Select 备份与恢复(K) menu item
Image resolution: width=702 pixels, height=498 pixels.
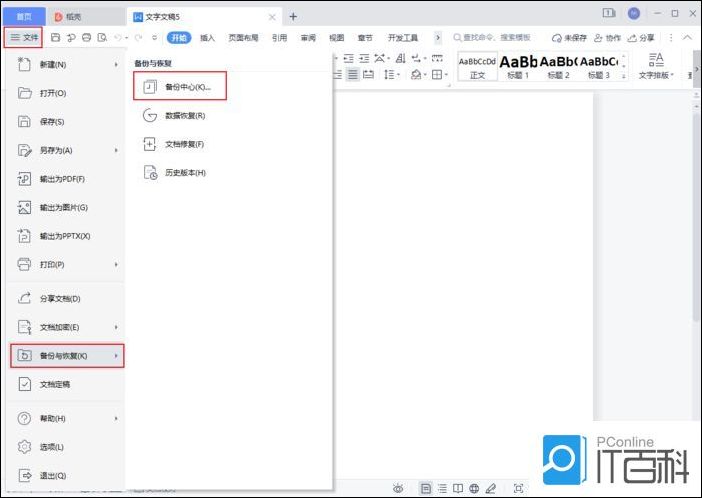point(67,356)
